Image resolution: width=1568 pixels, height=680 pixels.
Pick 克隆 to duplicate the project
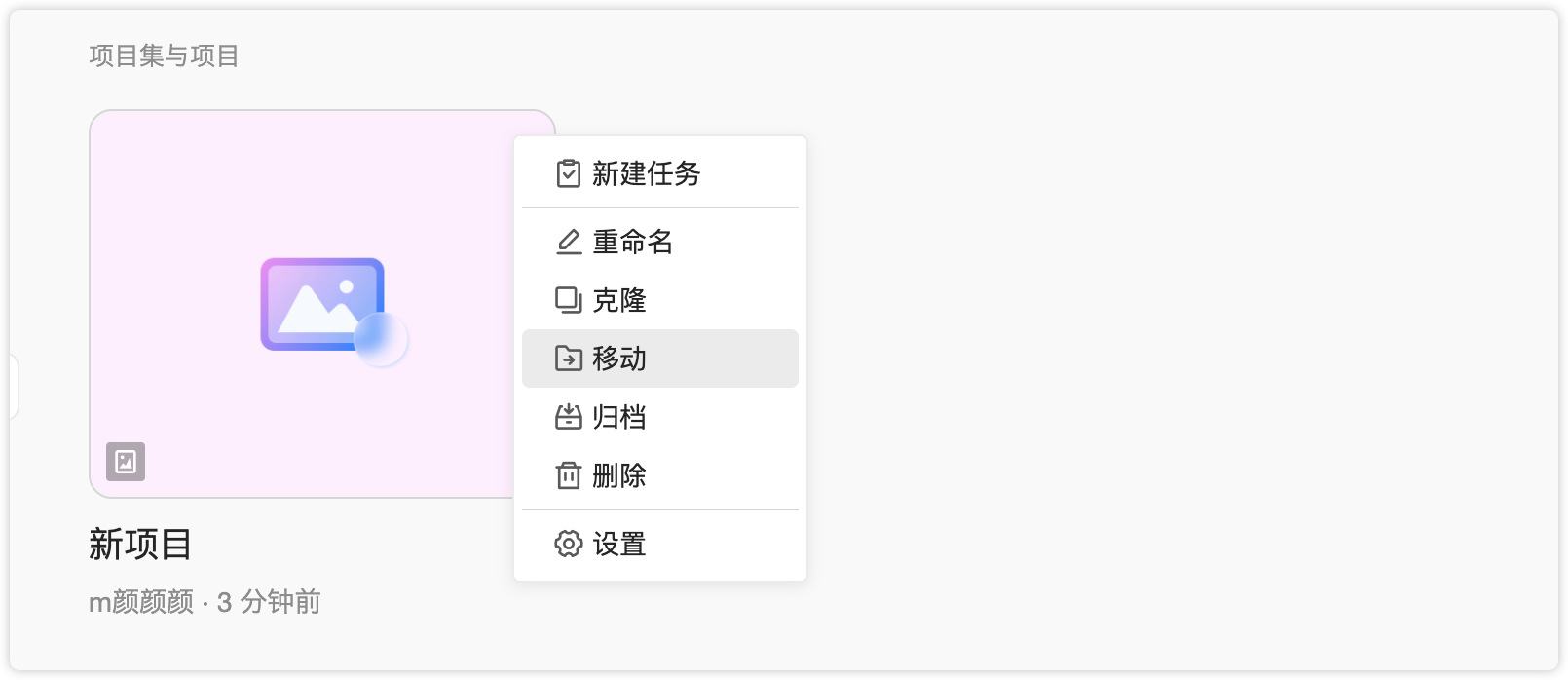click(619, 300)
